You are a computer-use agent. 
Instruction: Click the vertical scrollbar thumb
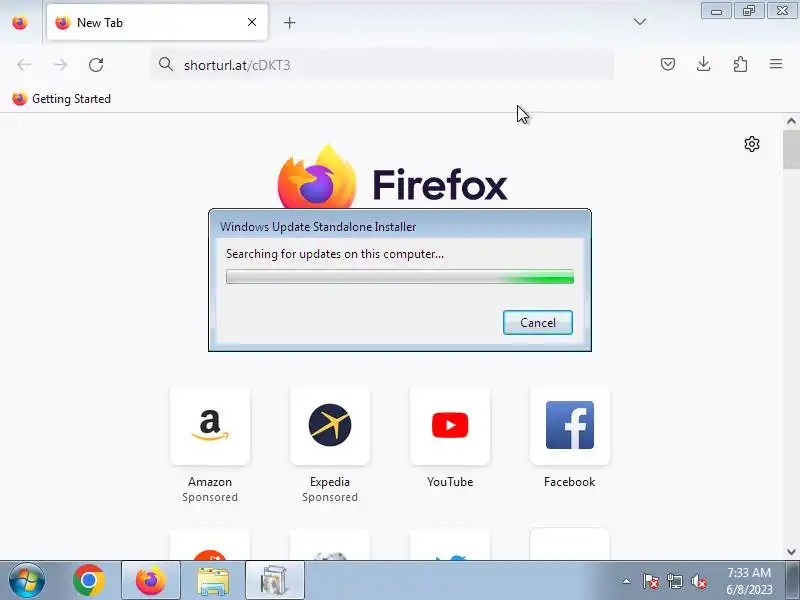(791, 149)
